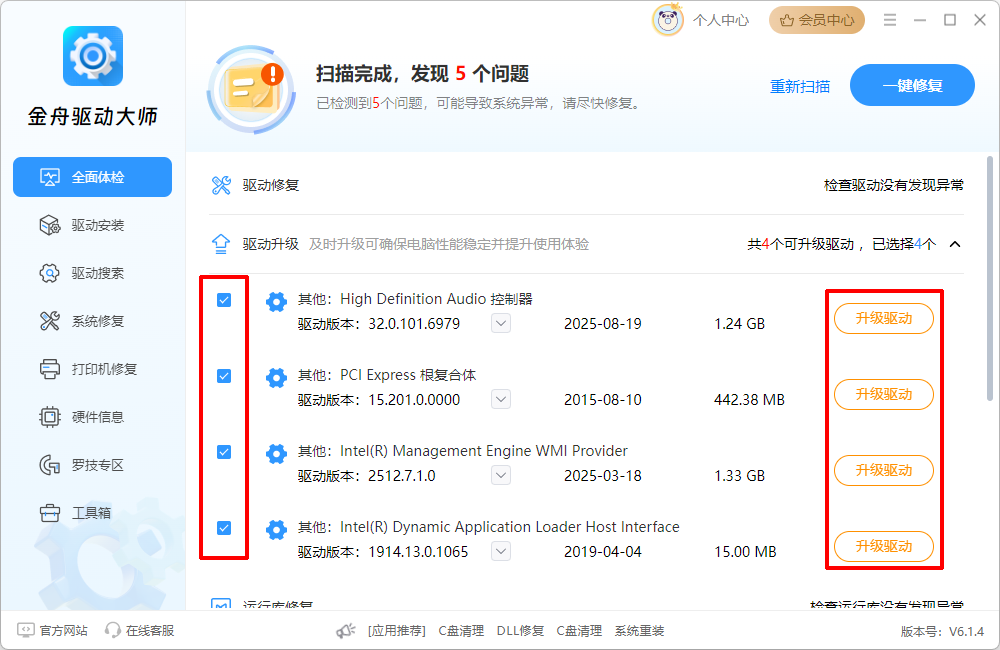Click the 金舟驱动大师 gear logo icon
Screen dimensions: 1000x650
point(93,56)
